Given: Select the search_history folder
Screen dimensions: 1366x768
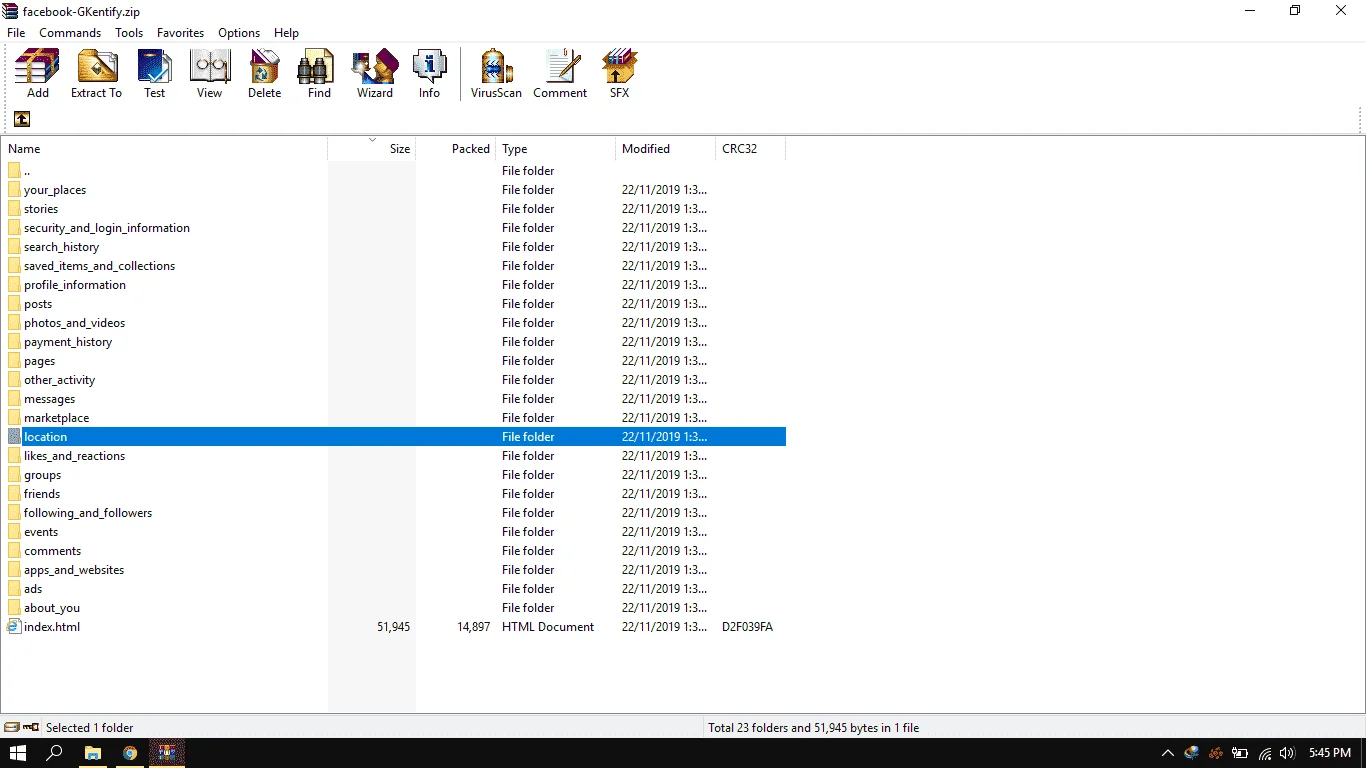Looking at the screenshot, I should pos(394,247).
